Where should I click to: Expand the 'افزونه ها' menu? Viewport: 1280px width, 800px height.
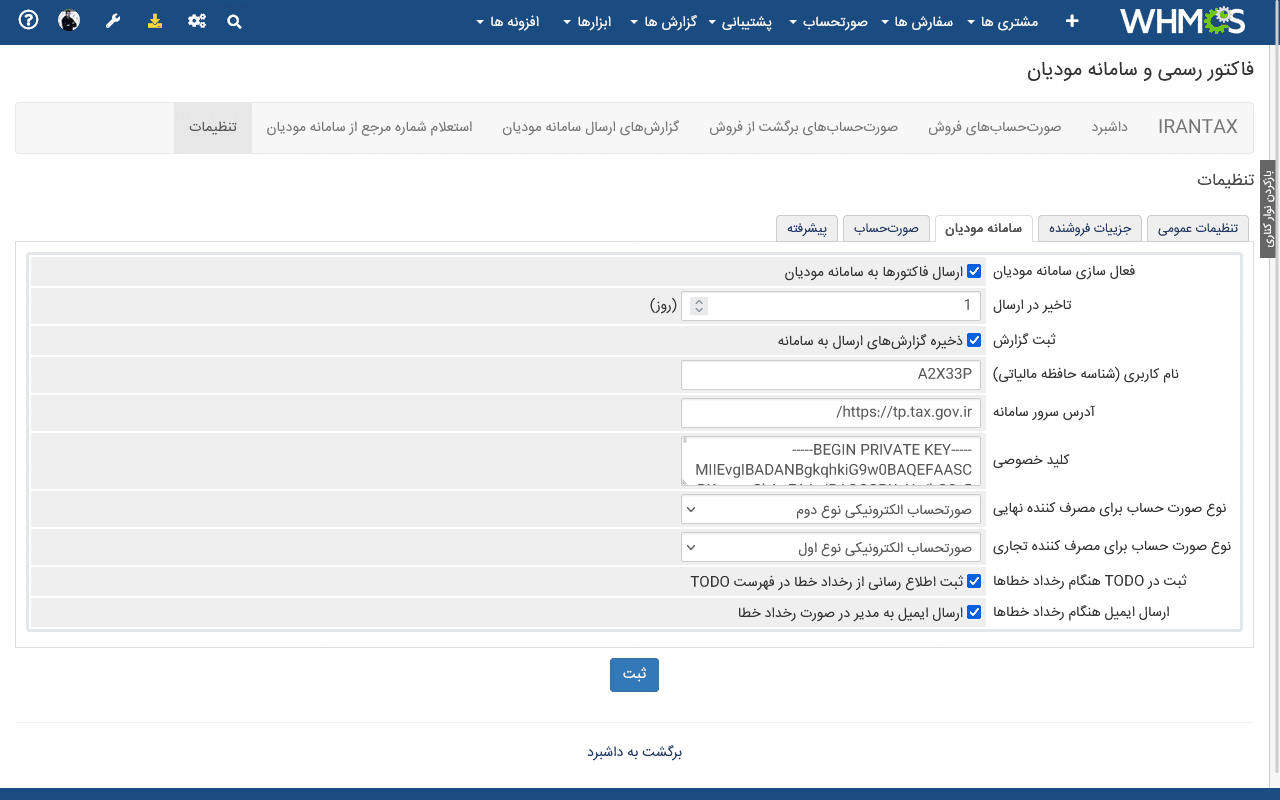pyautogui.click(x=509, y=21)
